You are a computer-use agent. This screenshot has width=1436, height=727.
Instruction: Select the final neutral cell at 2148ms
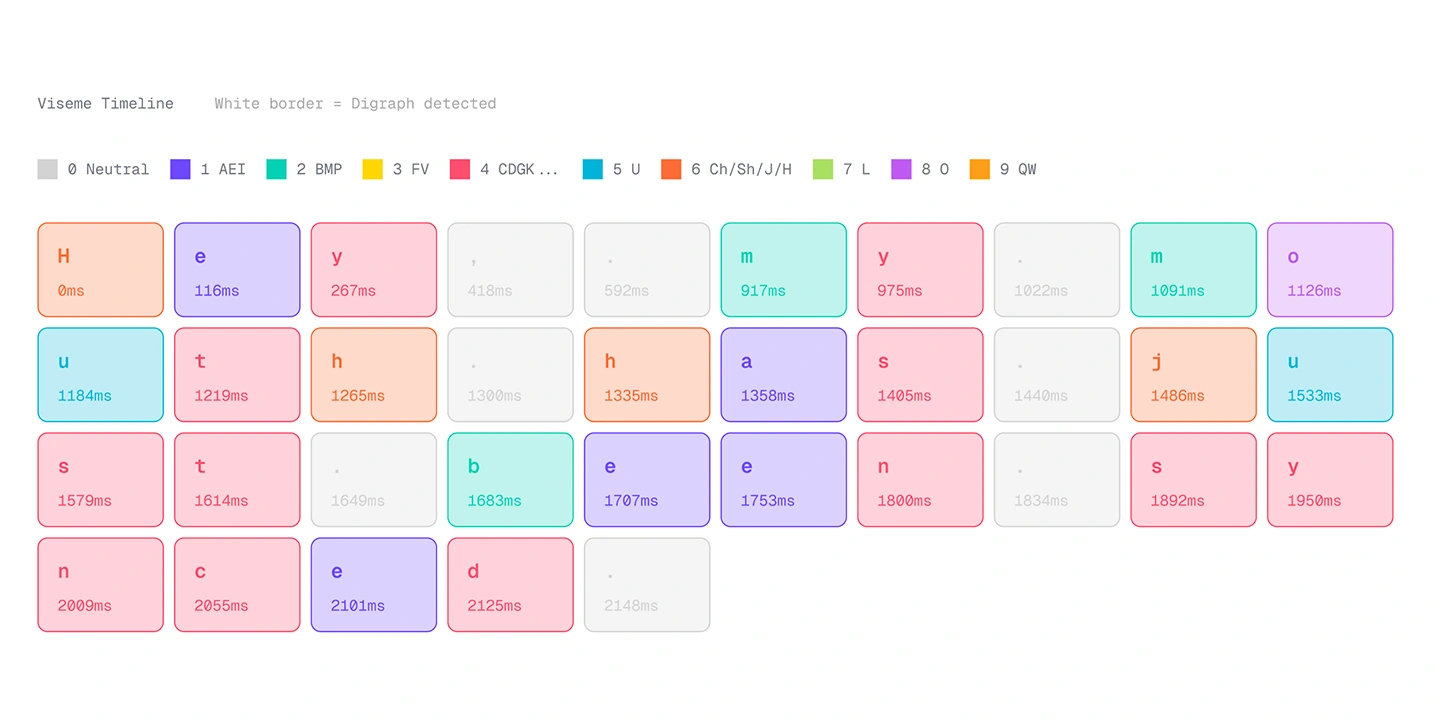click(647, 585)
